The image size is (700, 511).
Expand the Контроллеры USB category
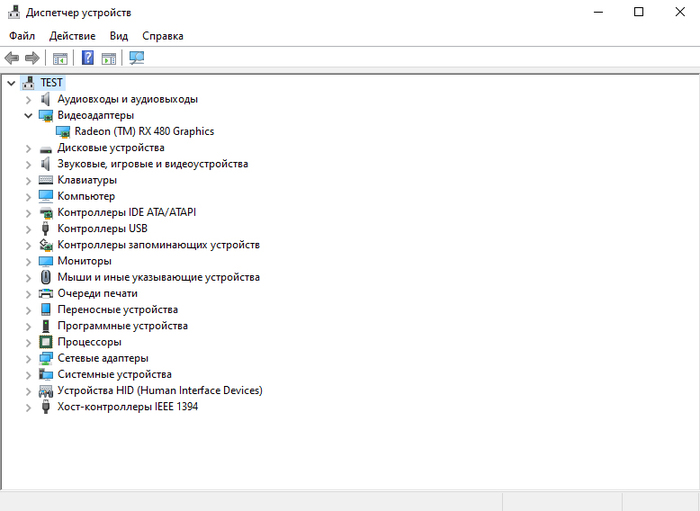pyautogui.click(x=28, y=228)
